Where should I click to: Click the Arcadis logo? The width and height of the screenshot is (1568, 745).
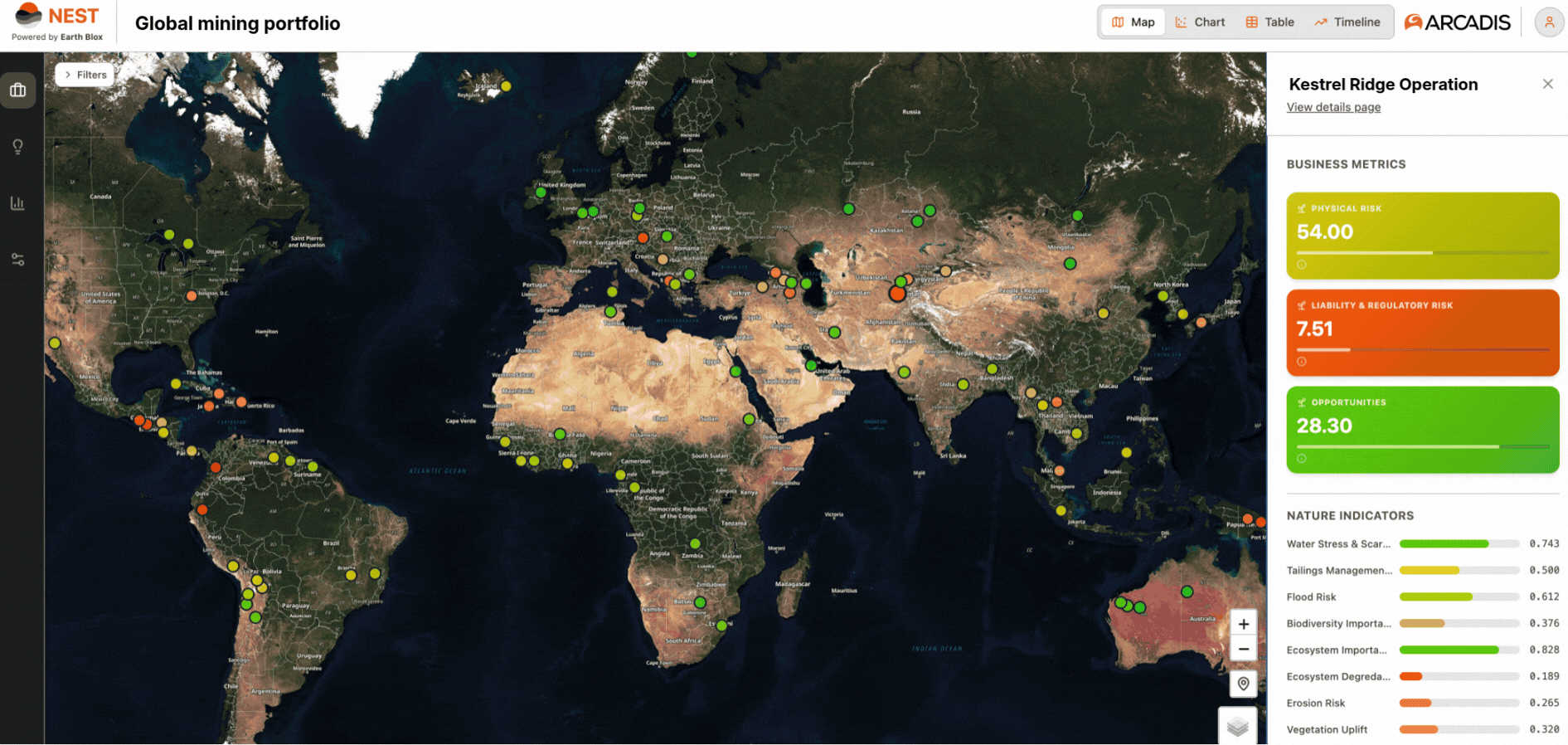[1457, 22]
